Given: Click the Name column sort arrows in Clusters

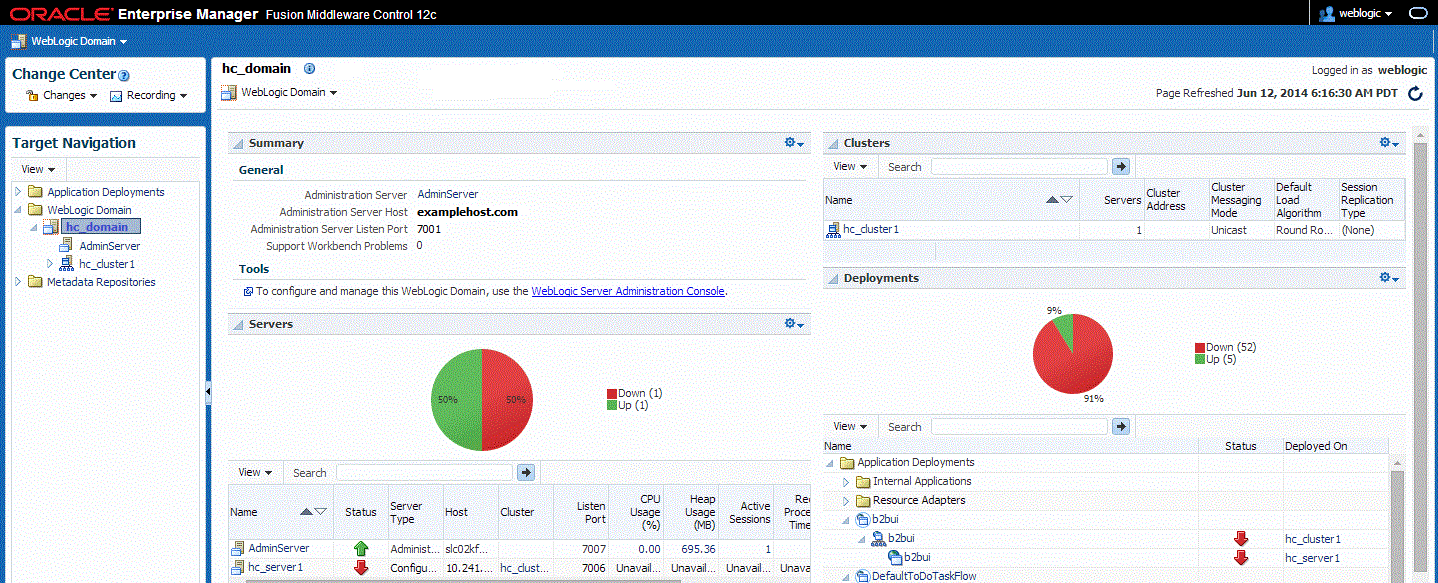Looking at the screenshot, I should click(x=1059, y=200).
